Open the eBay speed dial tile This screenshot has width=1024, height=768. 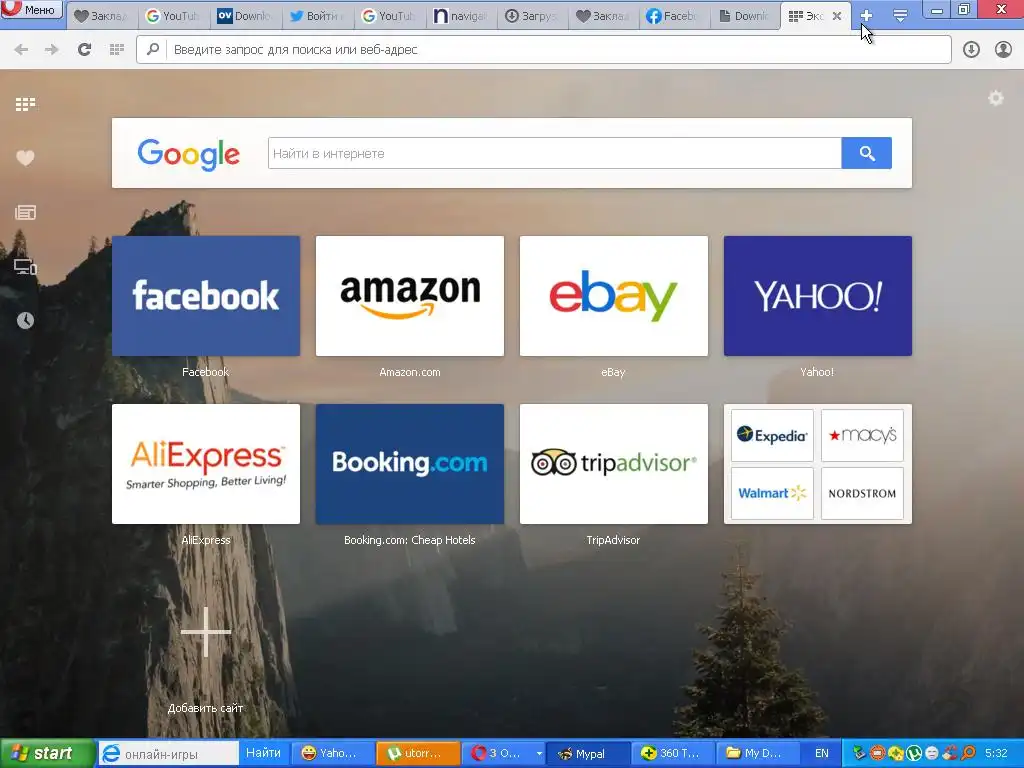614,296
